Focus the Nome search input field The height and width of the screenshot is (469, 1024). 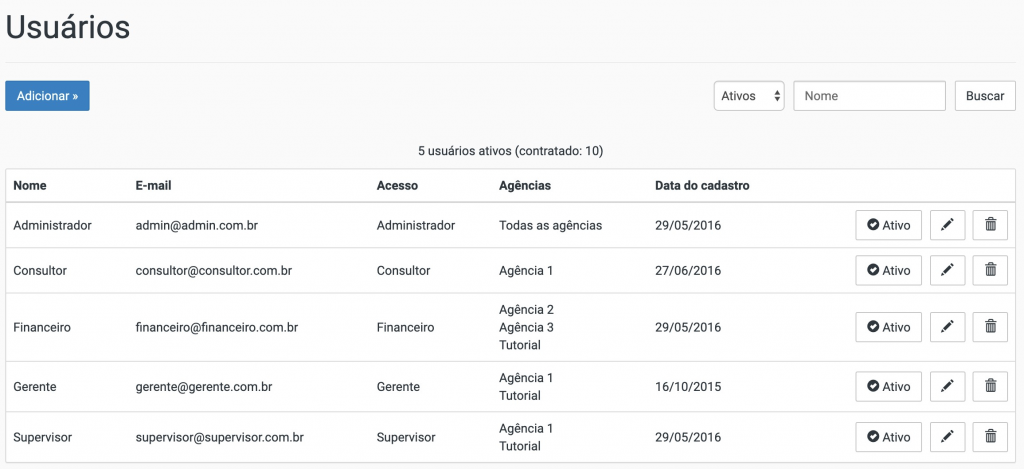[869, 96]
